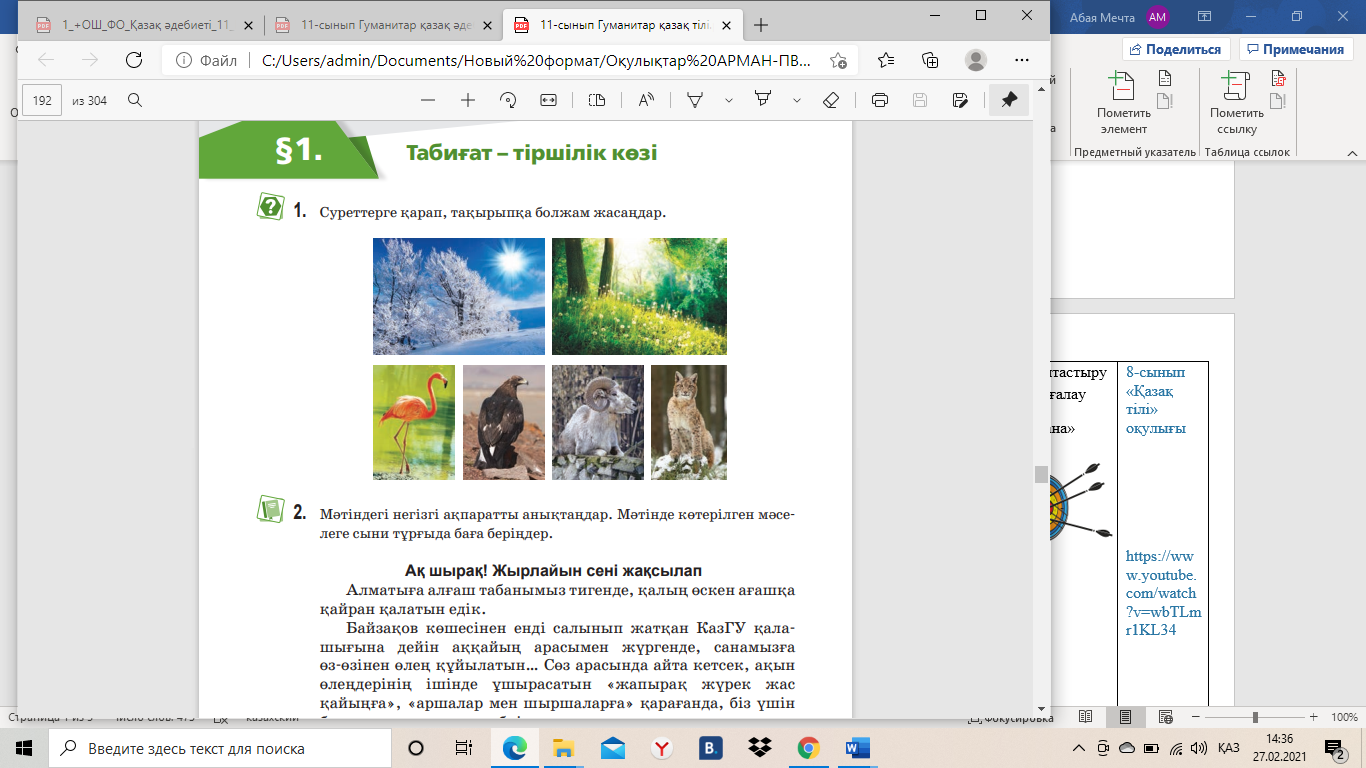Select the PDF Erase tool
This screenshot has width=1366, height=768.
[x=830, y=100]
